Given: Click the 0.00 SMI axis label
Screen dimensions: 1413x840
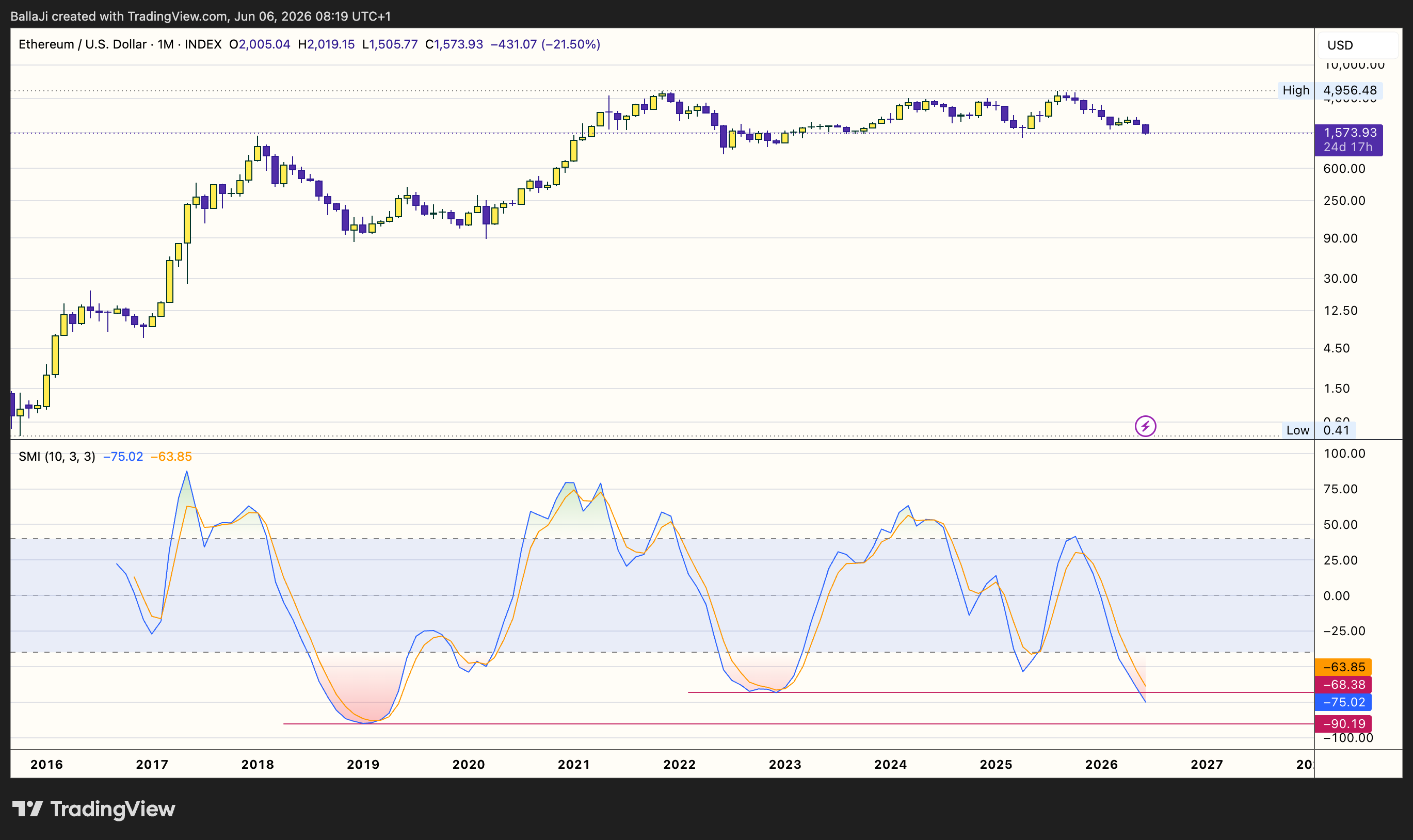Looking at the screenshot, I should (1337, 595).
